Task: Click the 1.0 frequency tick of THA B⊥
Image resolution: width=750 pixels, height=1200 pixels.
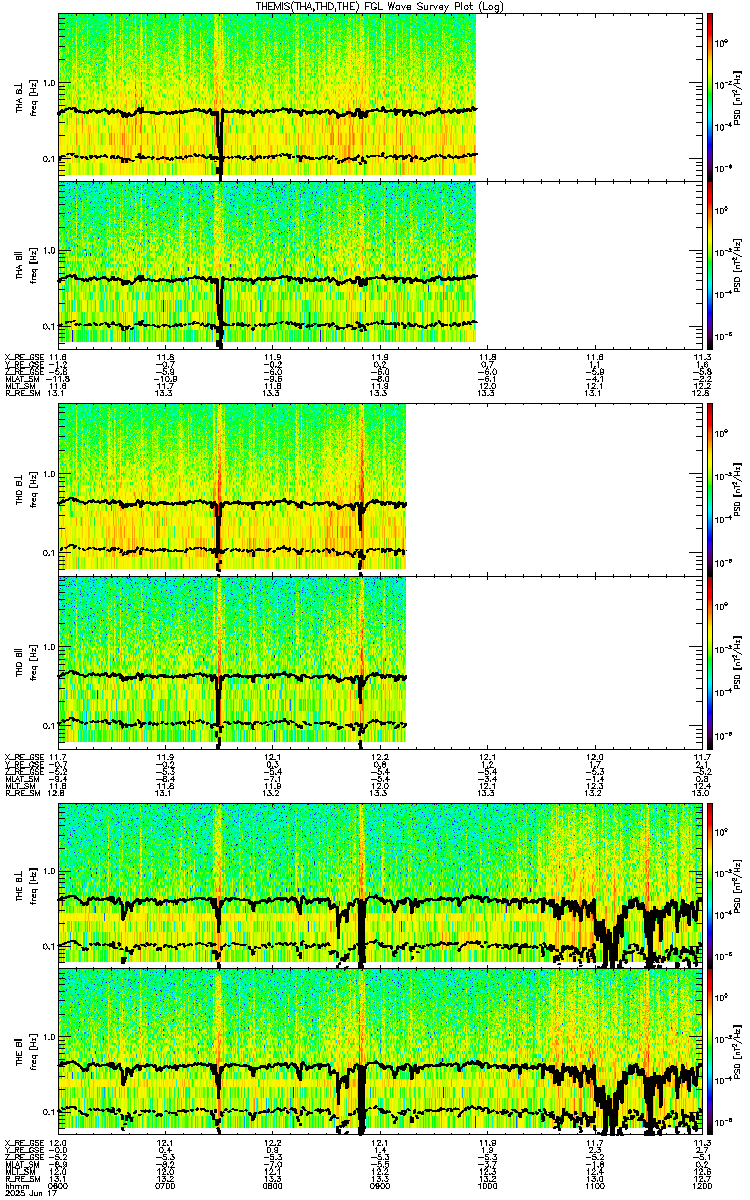Action: pos(49,83)
